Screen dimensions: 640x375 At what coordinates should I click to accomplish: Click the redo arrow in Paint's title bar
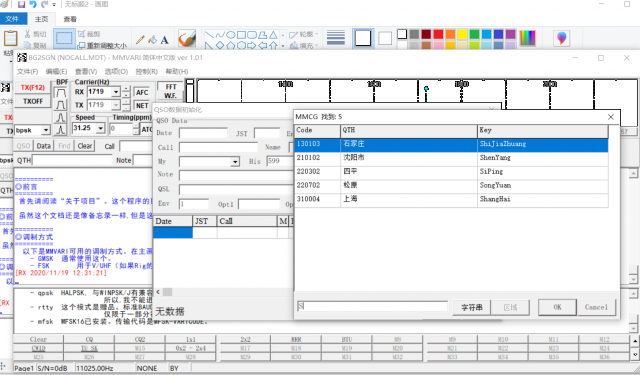pos(44,4)
